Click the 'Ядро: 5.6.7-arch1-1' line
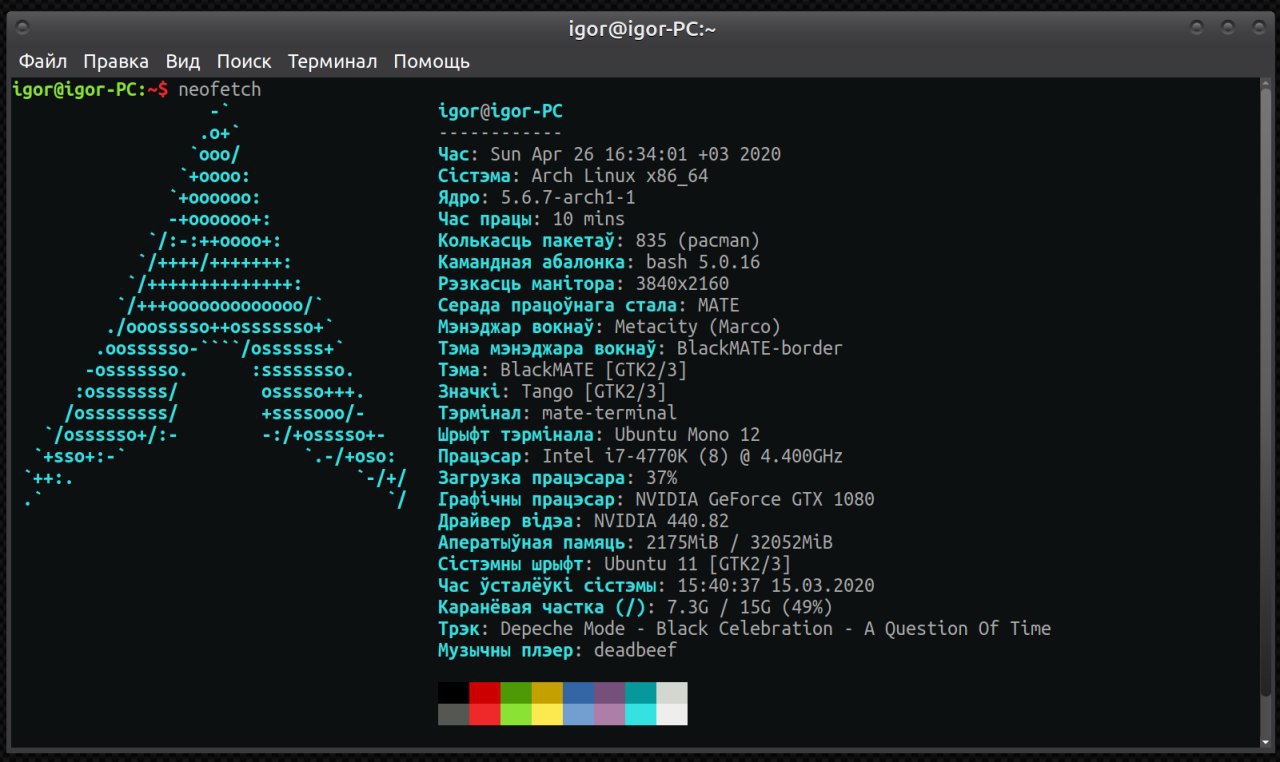This screenshot has width=1280, height=762. pyautogui.click(x=537, y=197)
